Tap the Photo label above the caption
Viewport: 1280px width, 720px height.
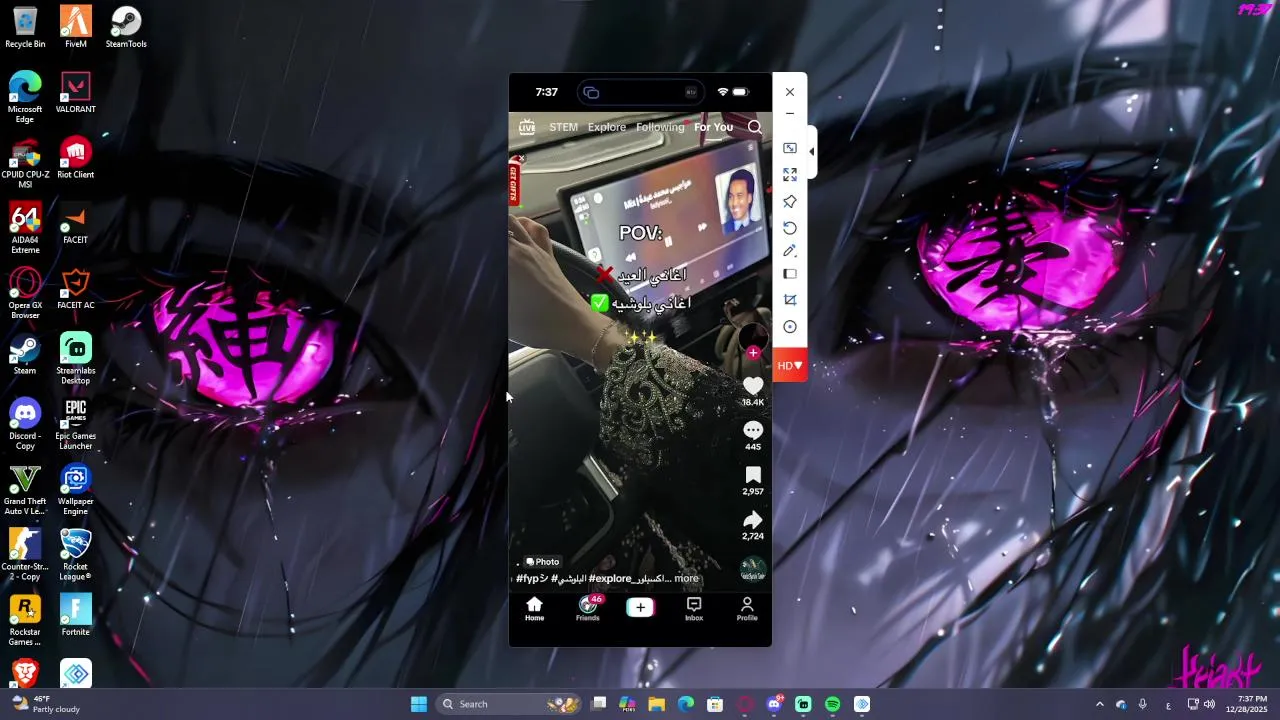[x=543, y=562]
